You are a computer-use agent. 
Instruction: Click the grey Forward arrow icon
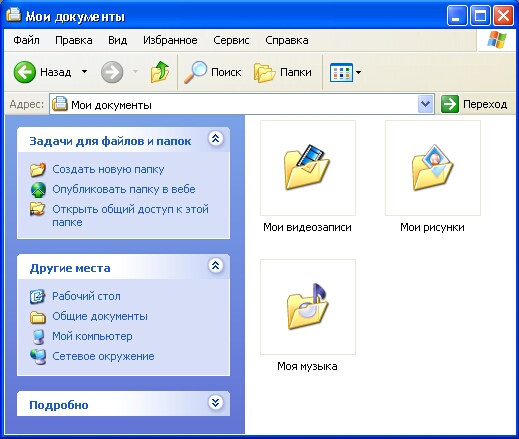click(x=112, y=72)
